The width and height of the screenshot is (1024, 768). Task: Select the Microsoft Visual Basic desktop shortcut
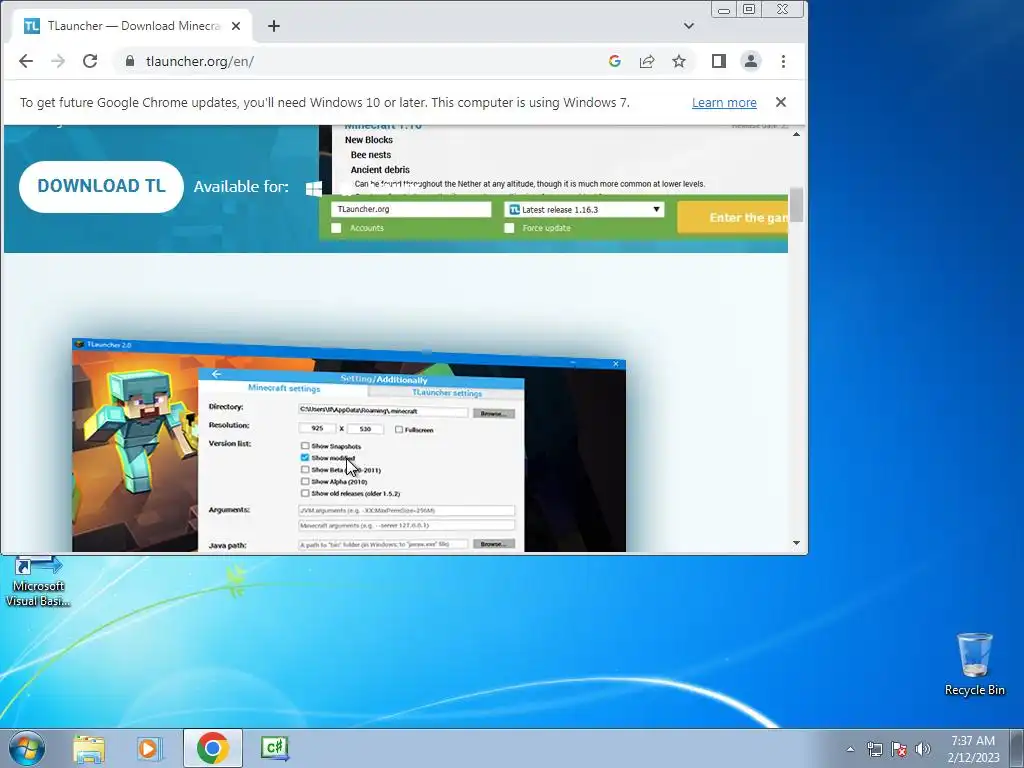38,582
